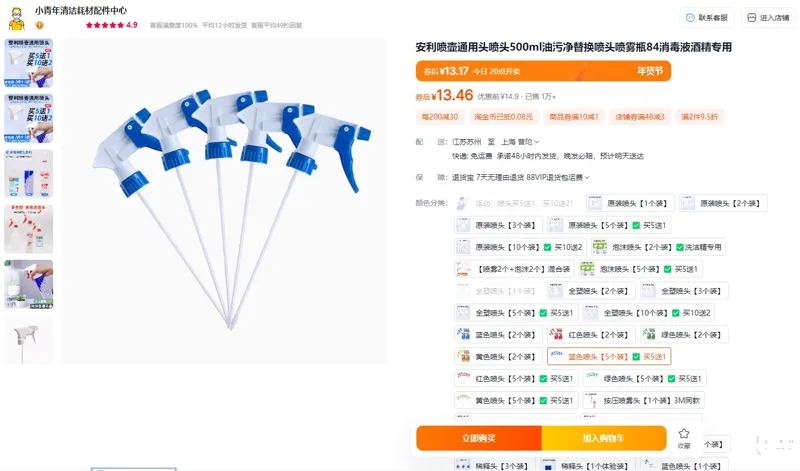
Task: Click the 商品券满10减1 coupon tag
Action: (x=573, y=117)
